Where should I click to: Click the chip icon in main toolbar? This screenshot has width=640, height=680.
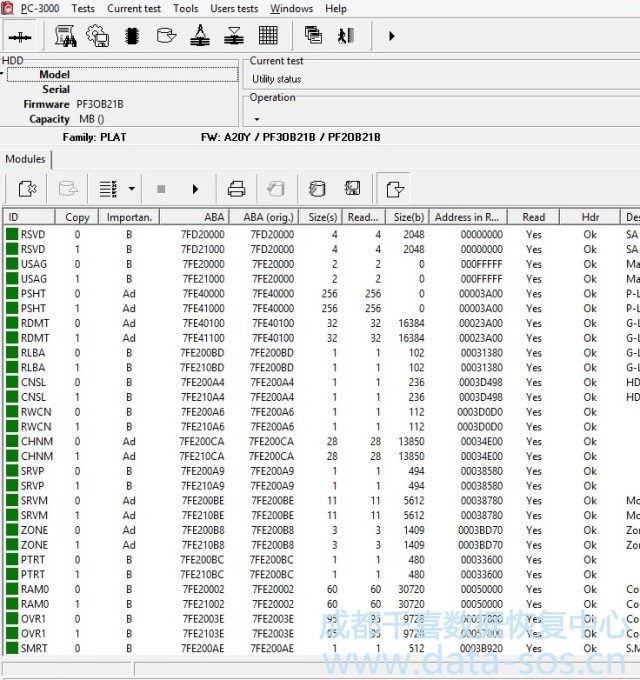[x=131, y=36]
